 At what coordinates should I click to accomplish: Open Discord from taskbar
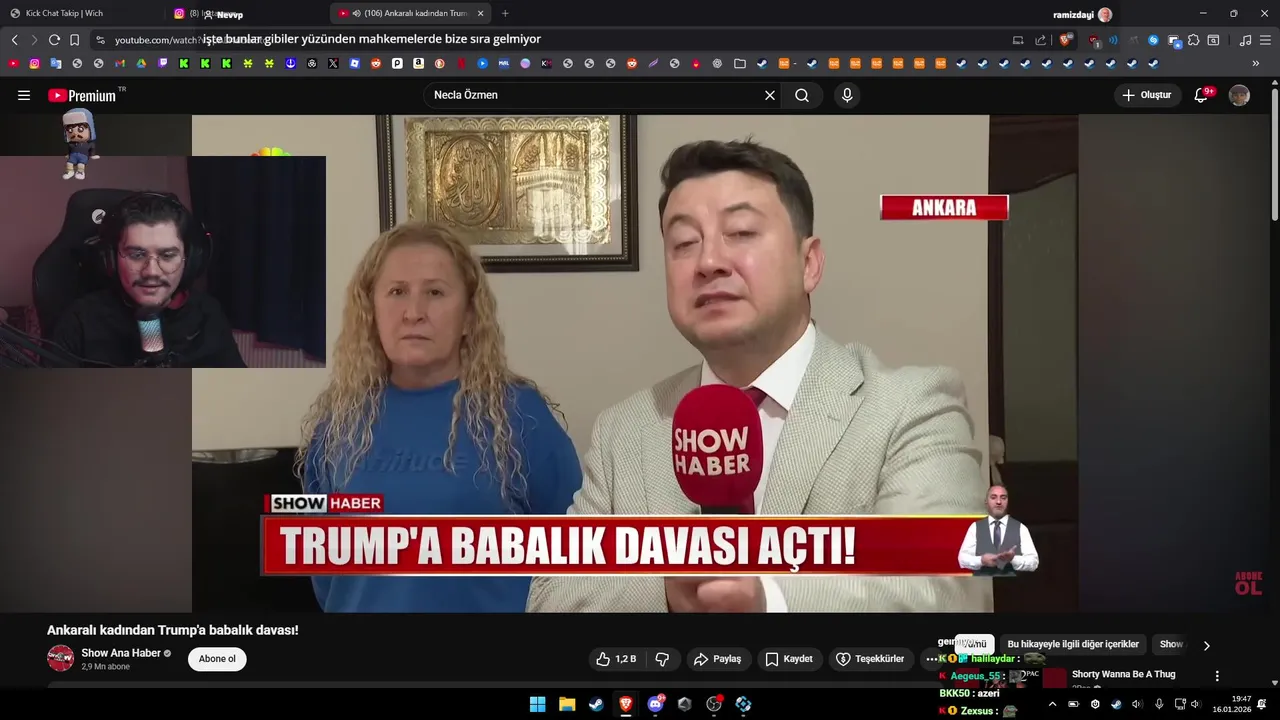pos(655,704)
